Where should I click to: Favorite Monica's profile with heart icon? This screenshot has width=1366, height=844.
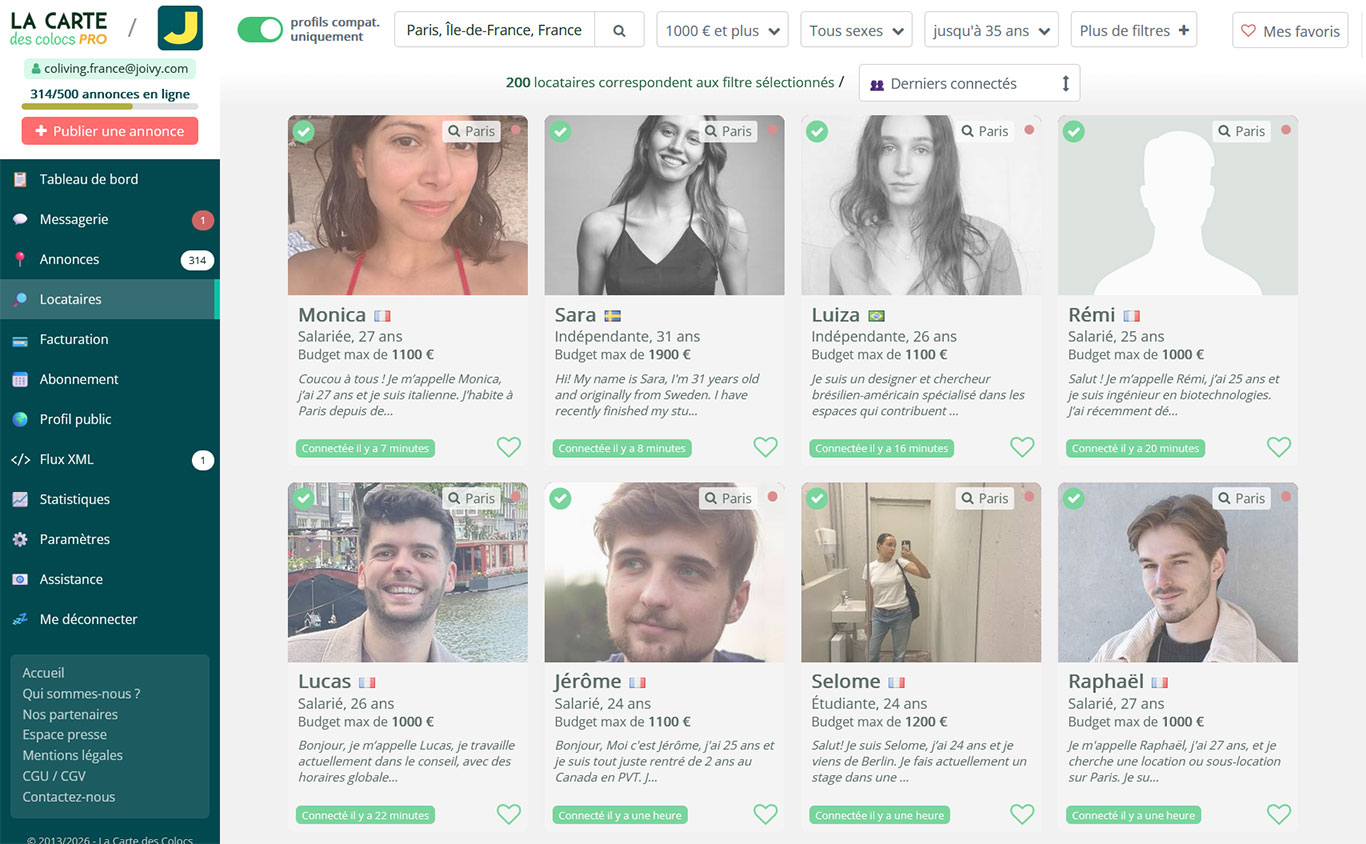point(509,447)
